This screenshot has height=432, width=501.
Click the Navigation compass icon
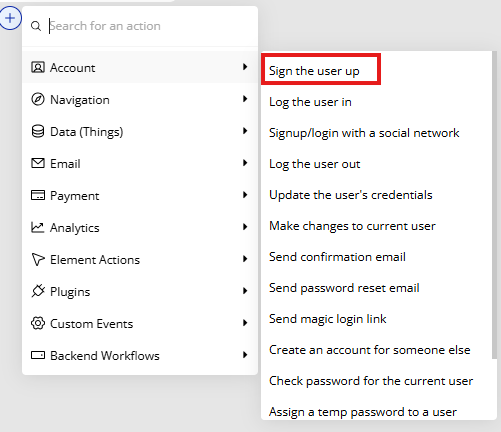38,99
